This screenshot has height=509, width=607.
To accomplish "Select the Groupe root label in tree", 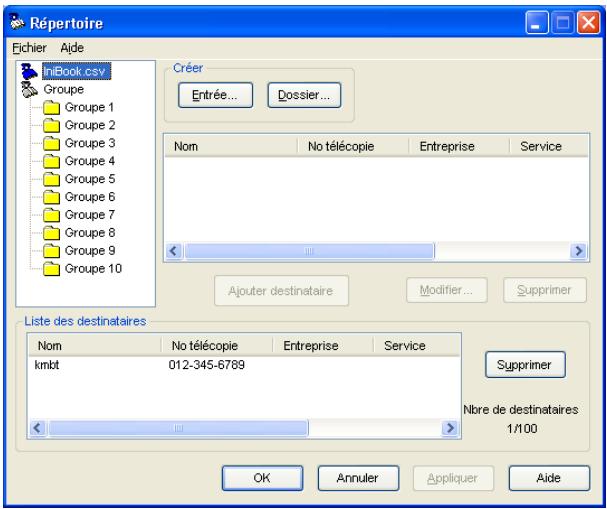I will tap(63, 89).
